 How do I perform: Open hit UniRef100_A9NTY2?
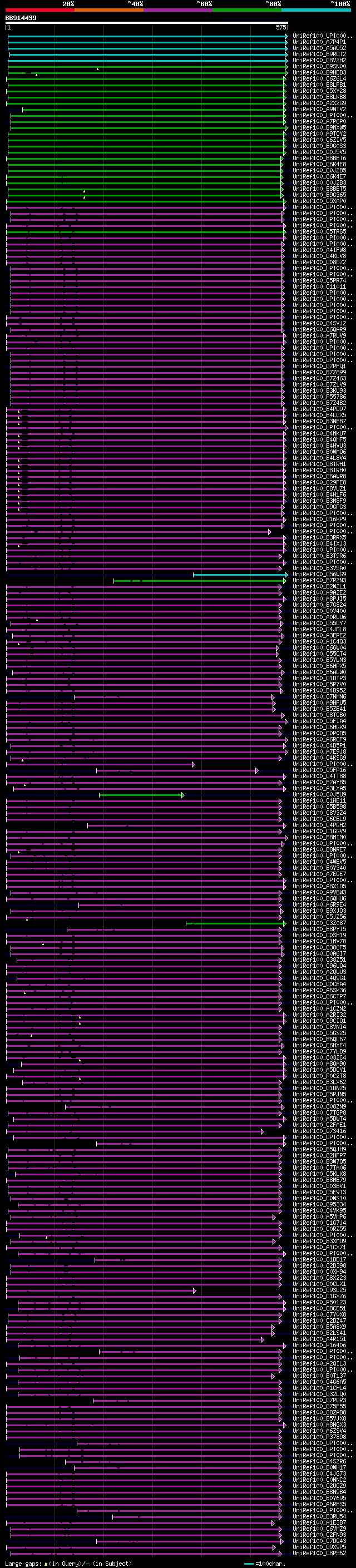319,110
